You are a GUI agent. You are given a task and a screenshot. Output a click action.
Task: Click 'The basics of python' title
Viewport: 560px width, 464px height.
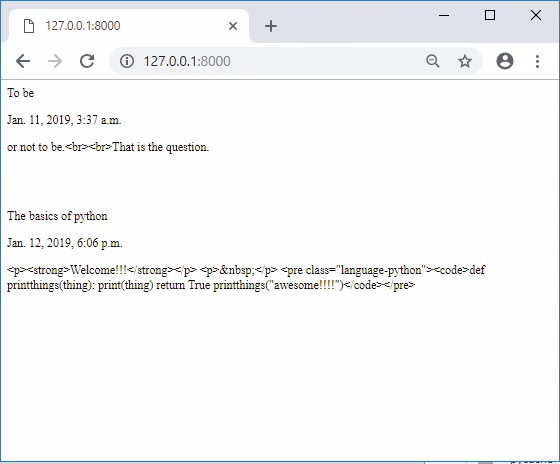click(57, 216)
